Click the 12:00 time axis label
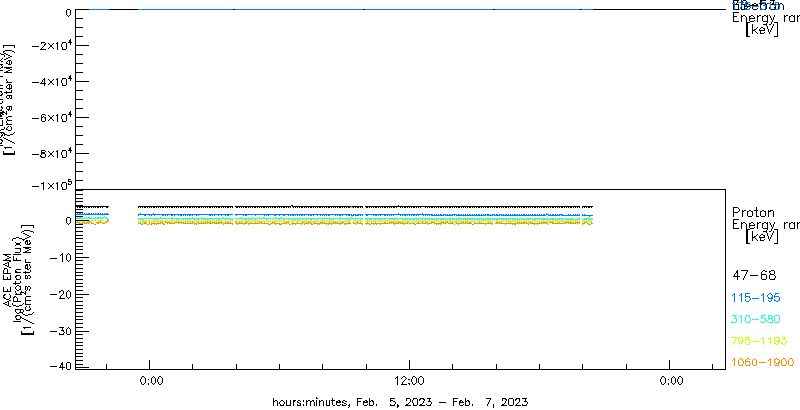The height and width of the screenshot is (410, 800). tap(410, 381)
